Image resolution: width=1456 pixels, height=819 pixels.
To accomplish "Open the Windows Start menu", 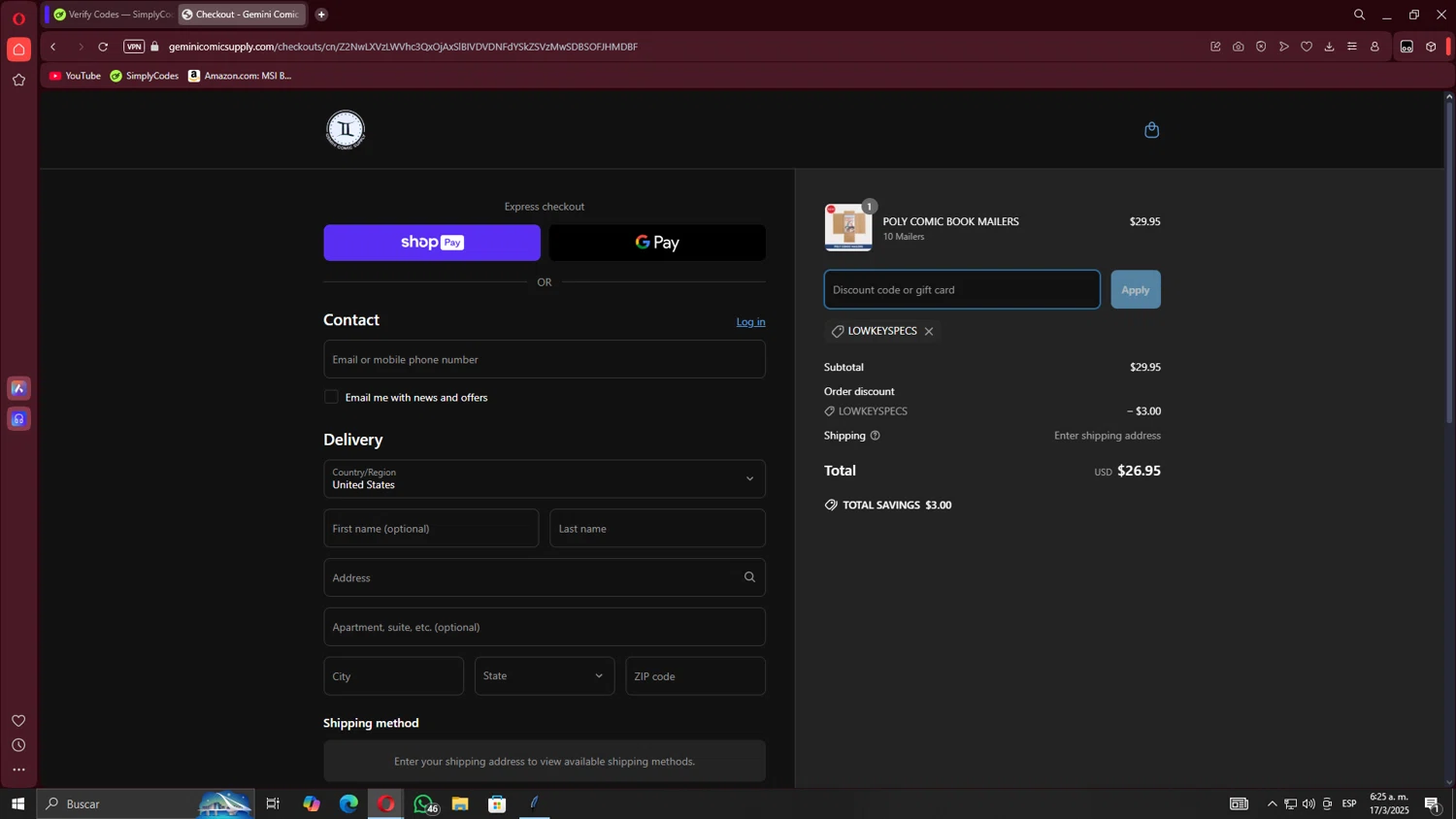I will click(x=17, y=804).
